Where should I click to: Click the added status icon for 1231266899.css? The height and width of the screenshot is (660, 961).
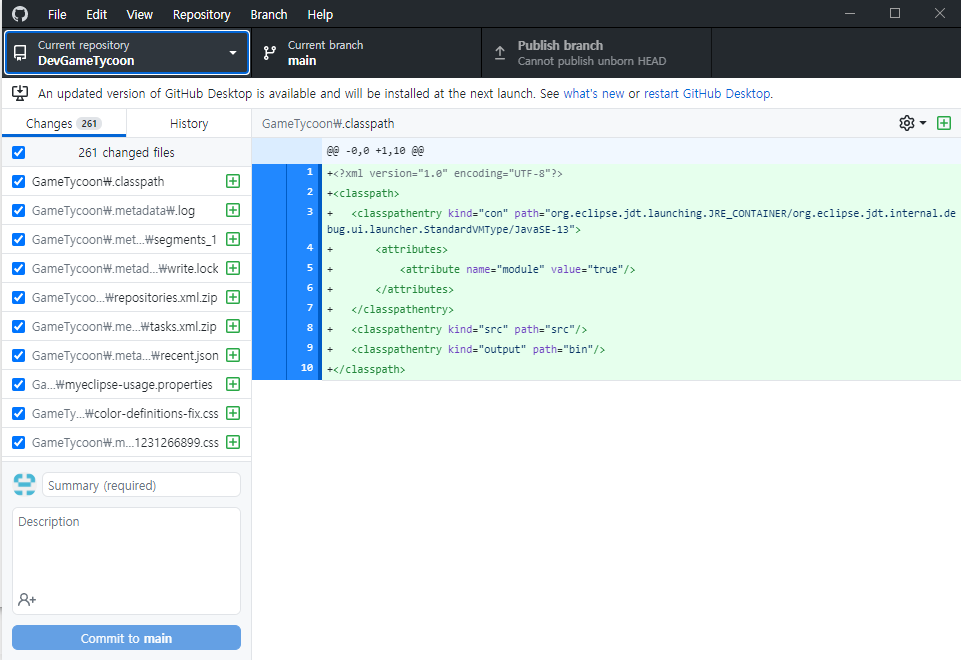pos(233,442)
